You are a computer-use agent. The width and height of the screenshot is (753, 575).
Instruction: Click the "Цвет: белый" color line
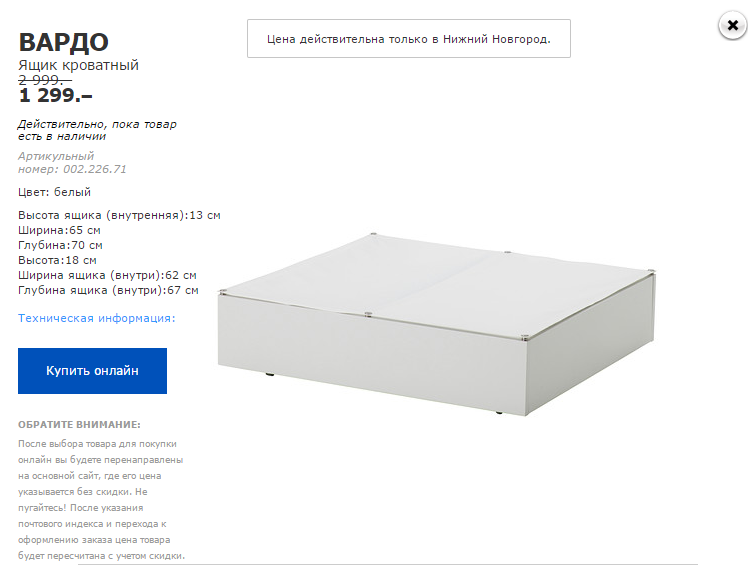click(x=55, y=192)
